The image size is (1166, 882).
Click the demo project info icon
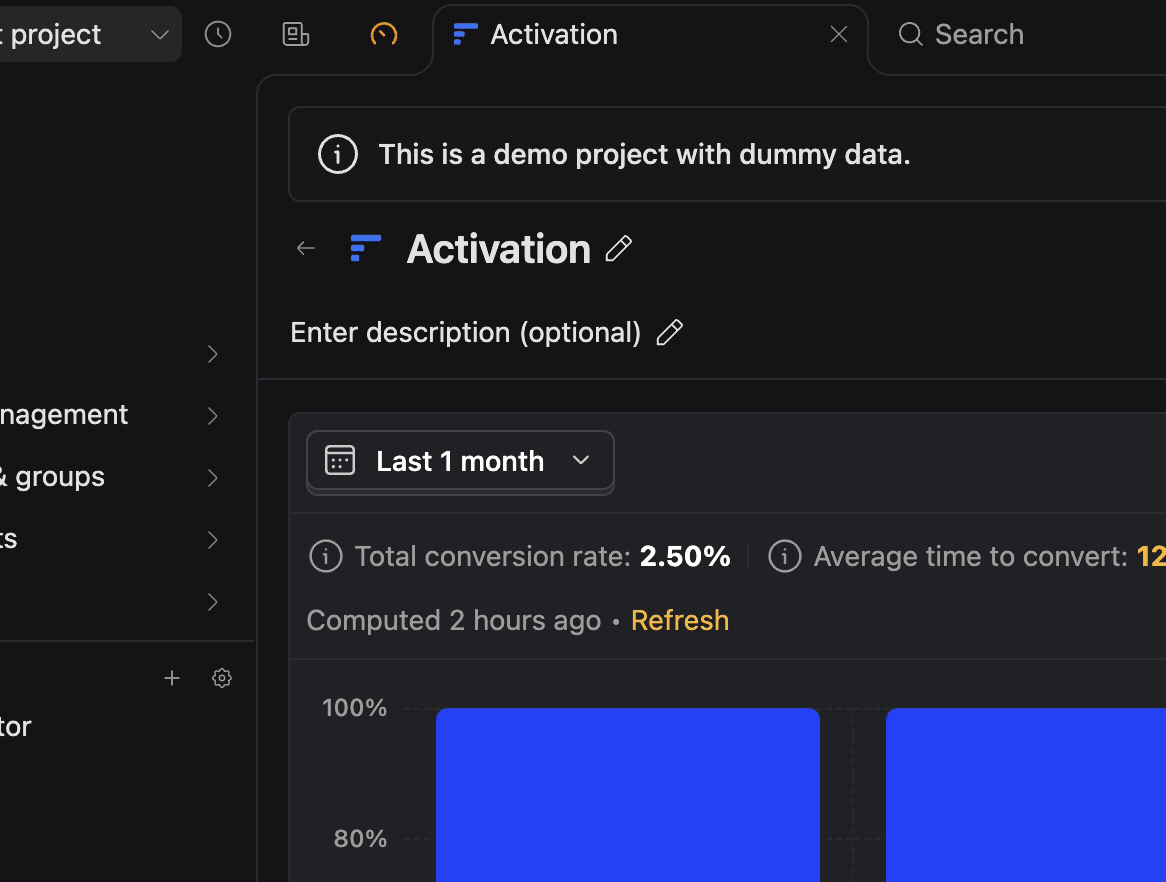pos(338,155)
